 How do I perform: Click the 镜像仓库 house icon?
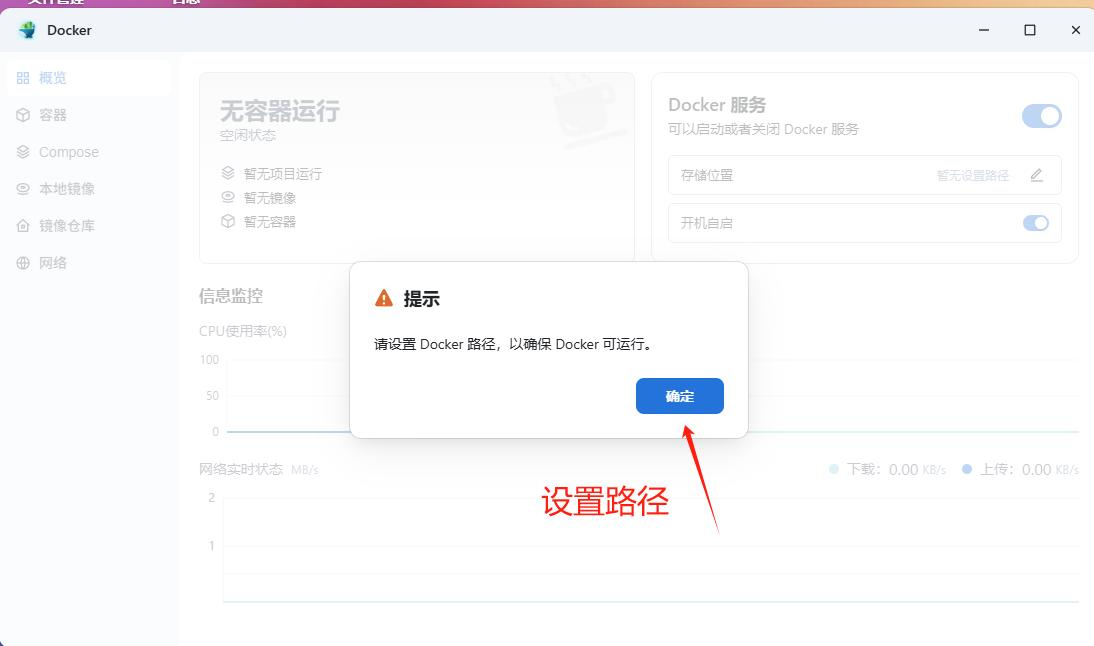pyautogui.click(x=23, y=225)
